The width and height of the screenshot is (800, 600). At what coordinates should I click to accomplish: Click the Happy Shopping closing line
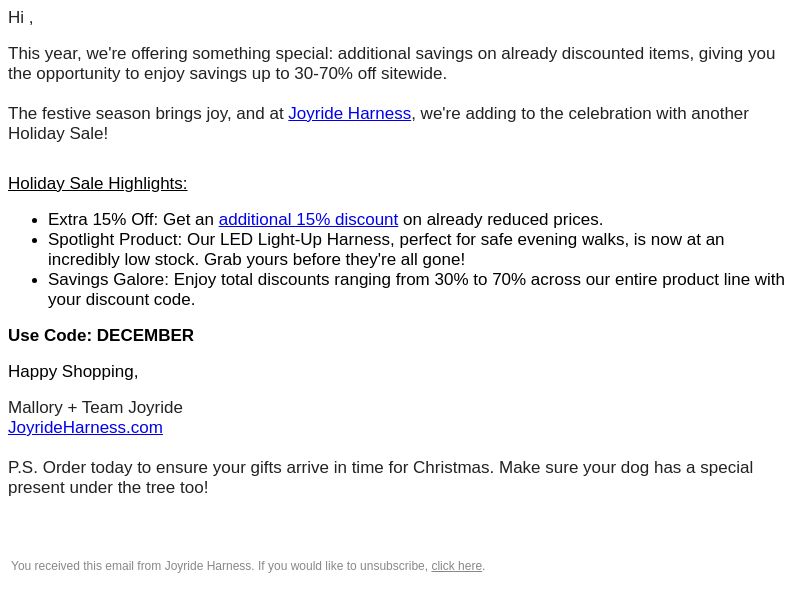(x=73, y=371)
